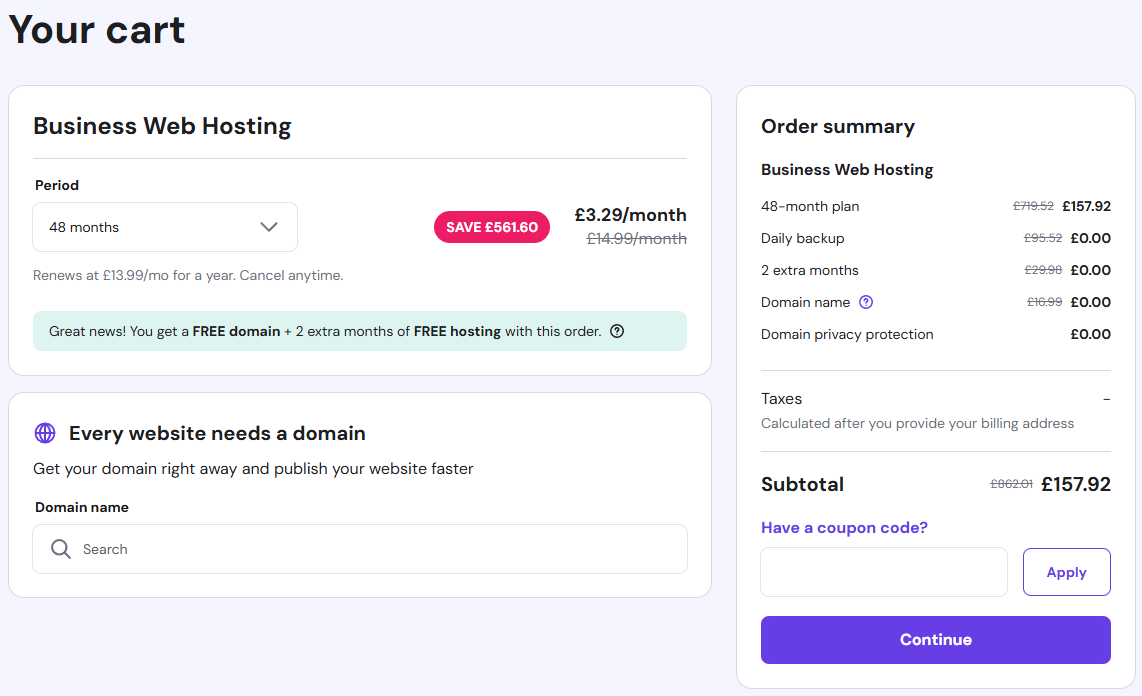Click the purple Continue button
Viewport: 1142px width, 696px height.
[935, 640]
